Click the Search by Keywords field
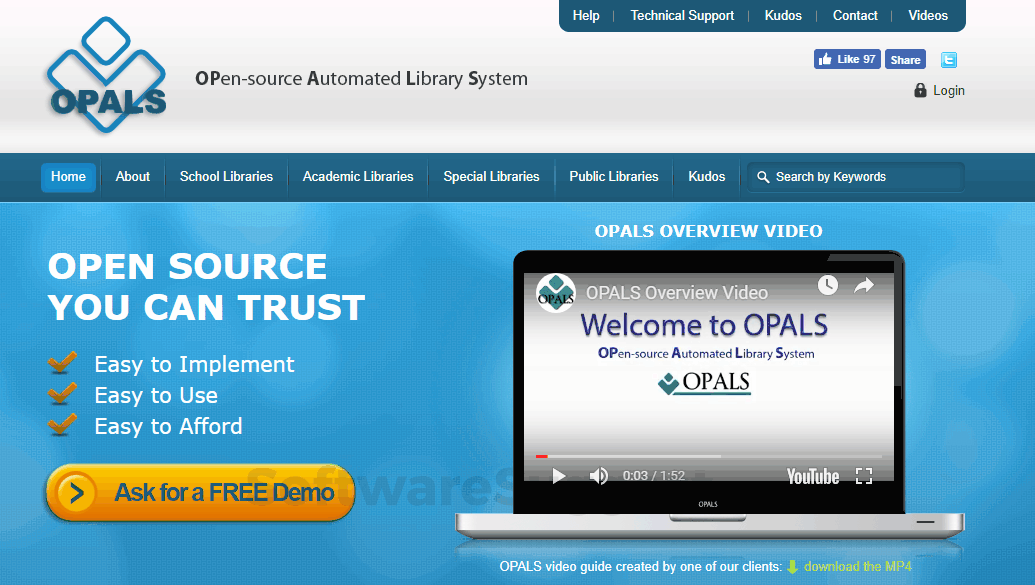 pos(856,177)
